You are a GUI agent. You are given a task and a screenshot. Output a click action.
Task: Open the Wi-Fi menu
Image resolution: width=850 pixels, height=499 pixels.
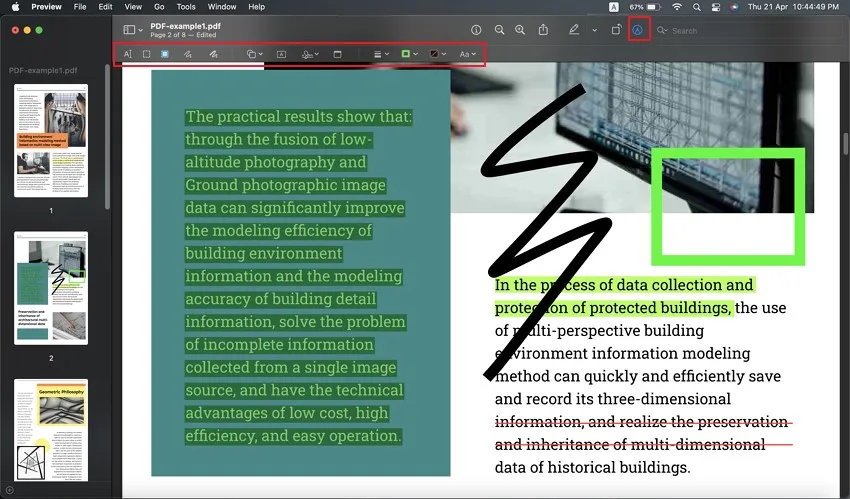click(677, 7)
